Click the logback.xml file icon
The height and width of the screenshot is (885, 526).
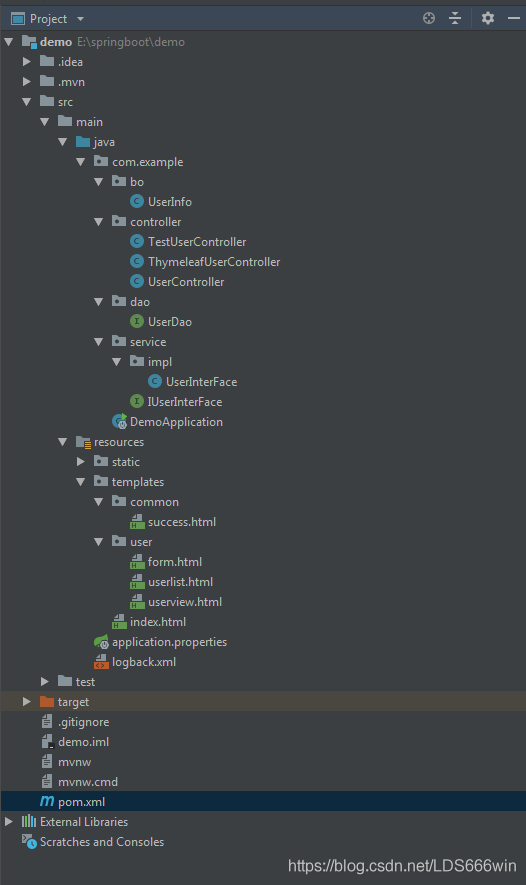click(102, 661)
